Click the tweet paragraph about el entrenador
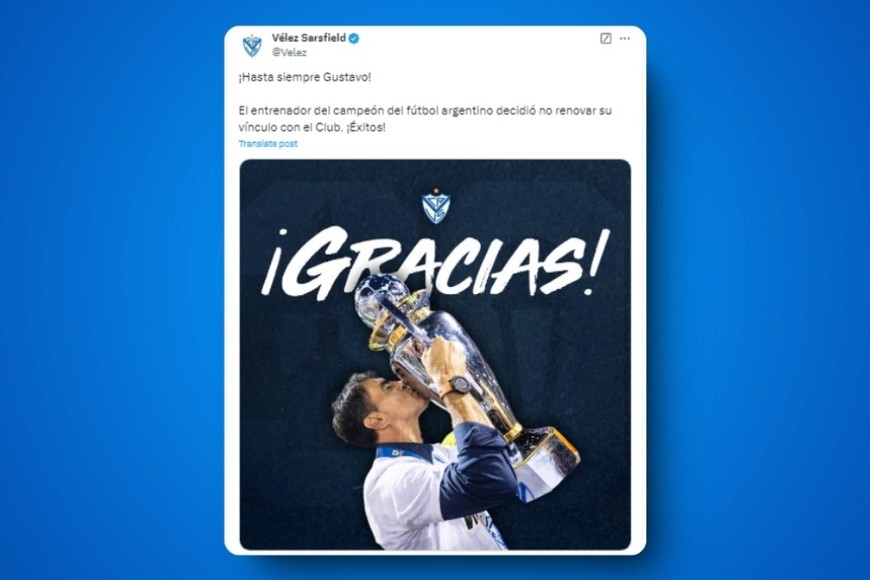Image resolution: width=870 pixels, height=580 pixels. click(425, 119)
